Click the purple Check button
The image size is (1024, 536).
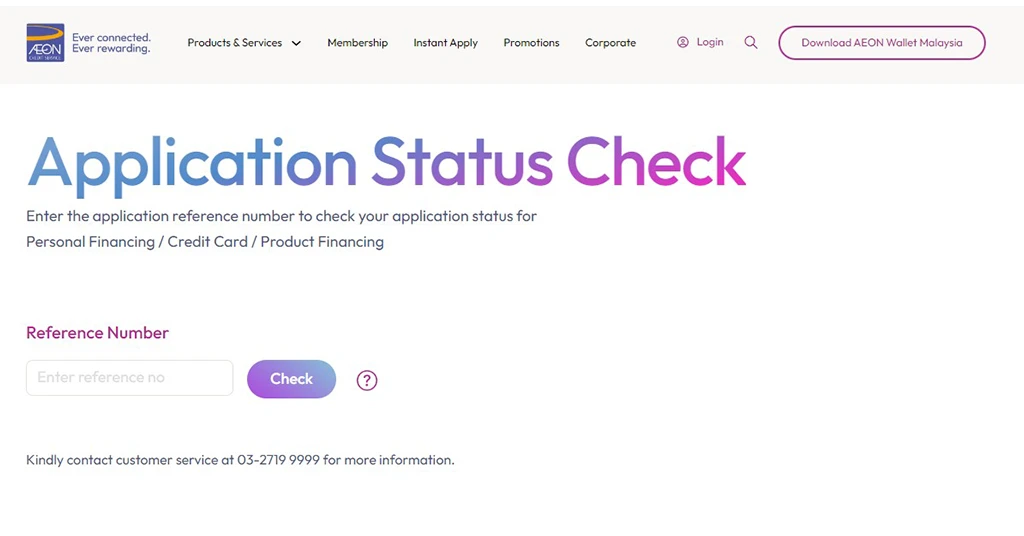point(291,379)
